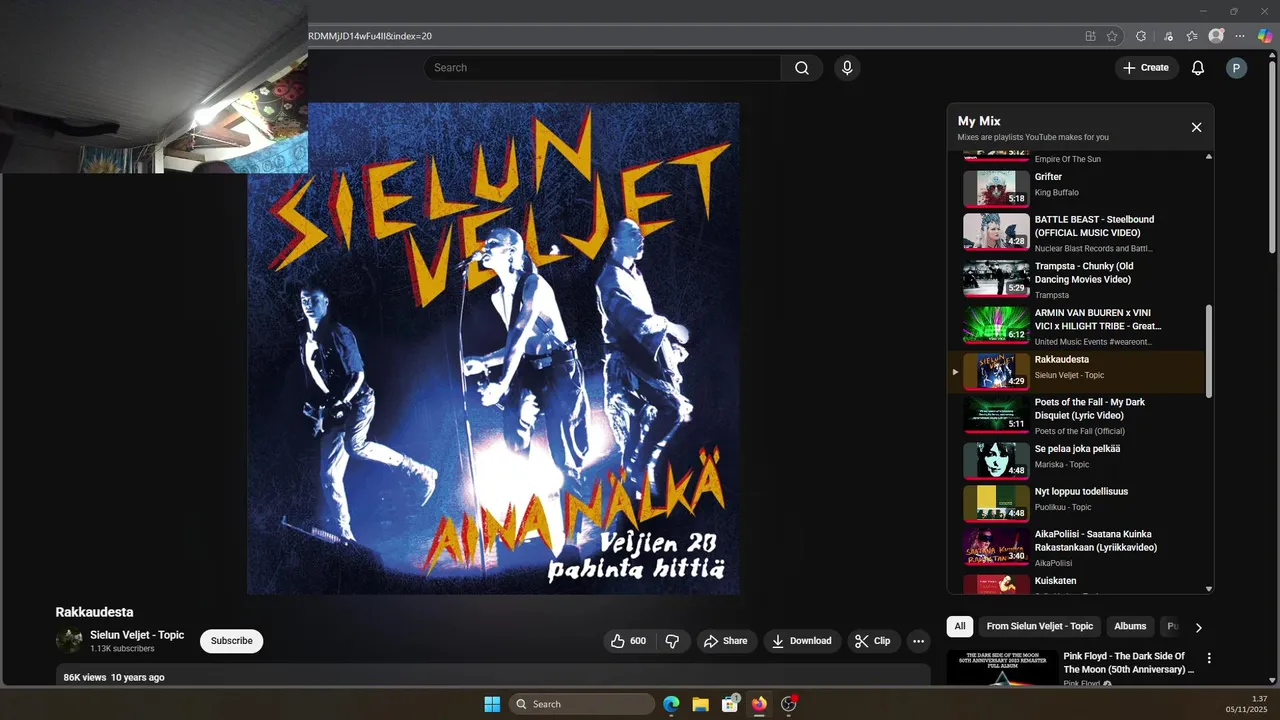The width and height of the screenshot is (1280, 720).
Task: Open the King Buffalo channel name
Action: pos(1056,193)
